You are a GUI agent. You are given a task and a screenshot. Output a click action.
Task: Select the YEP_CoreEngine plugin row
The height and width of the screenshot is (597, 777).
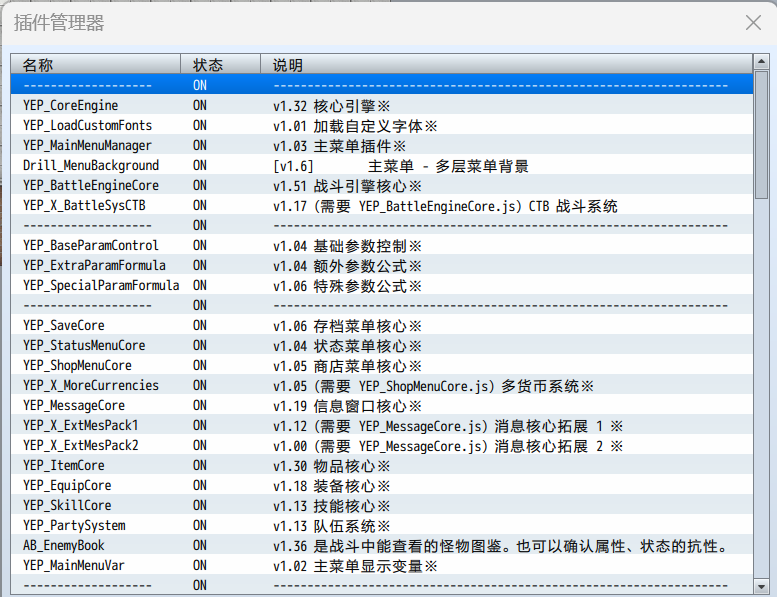(x=382, y=105)
